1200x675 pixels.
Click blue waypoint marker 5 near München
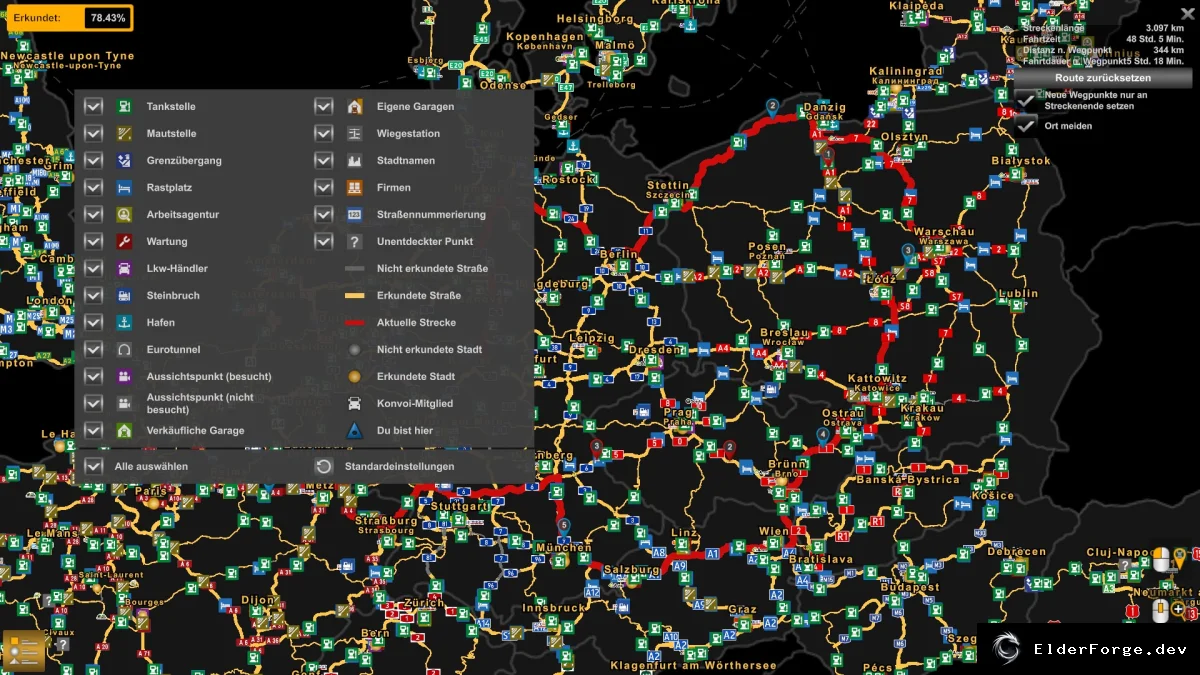(564, 525)
